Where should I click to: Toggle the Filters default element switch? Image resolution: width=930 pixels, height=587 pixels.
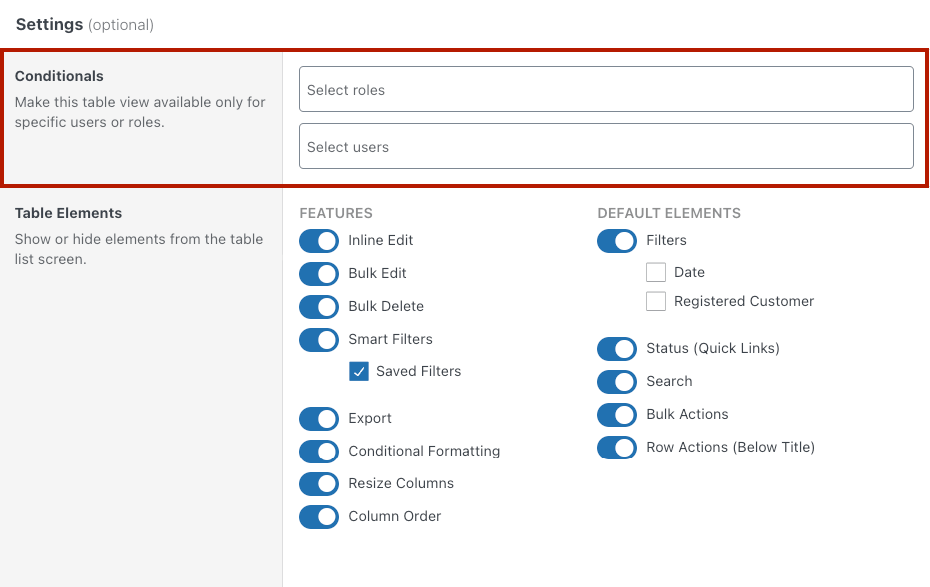(x=617, y=241)
